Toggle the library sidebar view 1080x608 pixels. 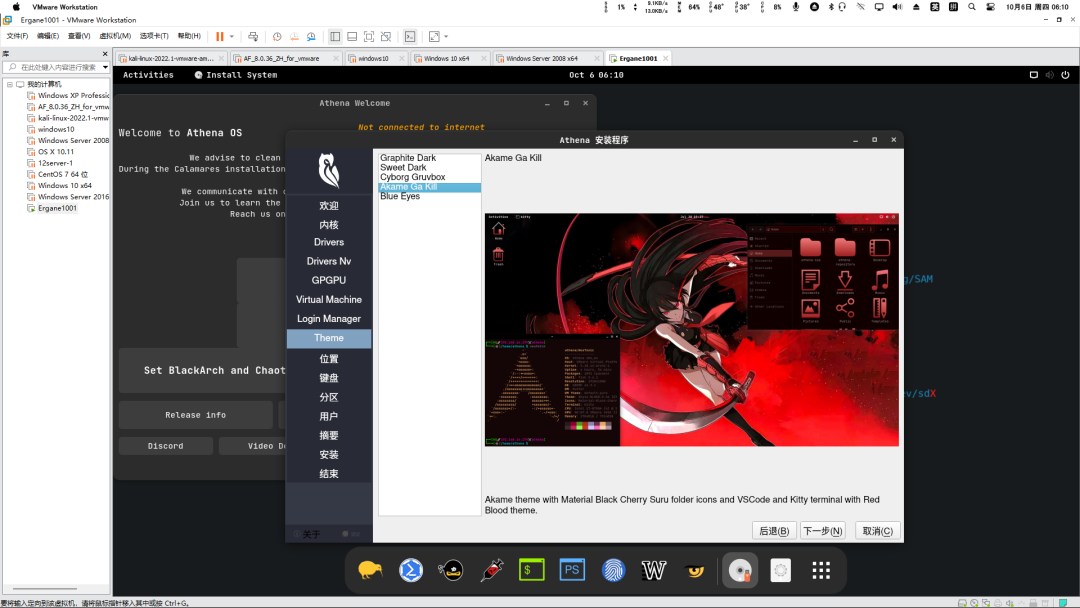335,36
